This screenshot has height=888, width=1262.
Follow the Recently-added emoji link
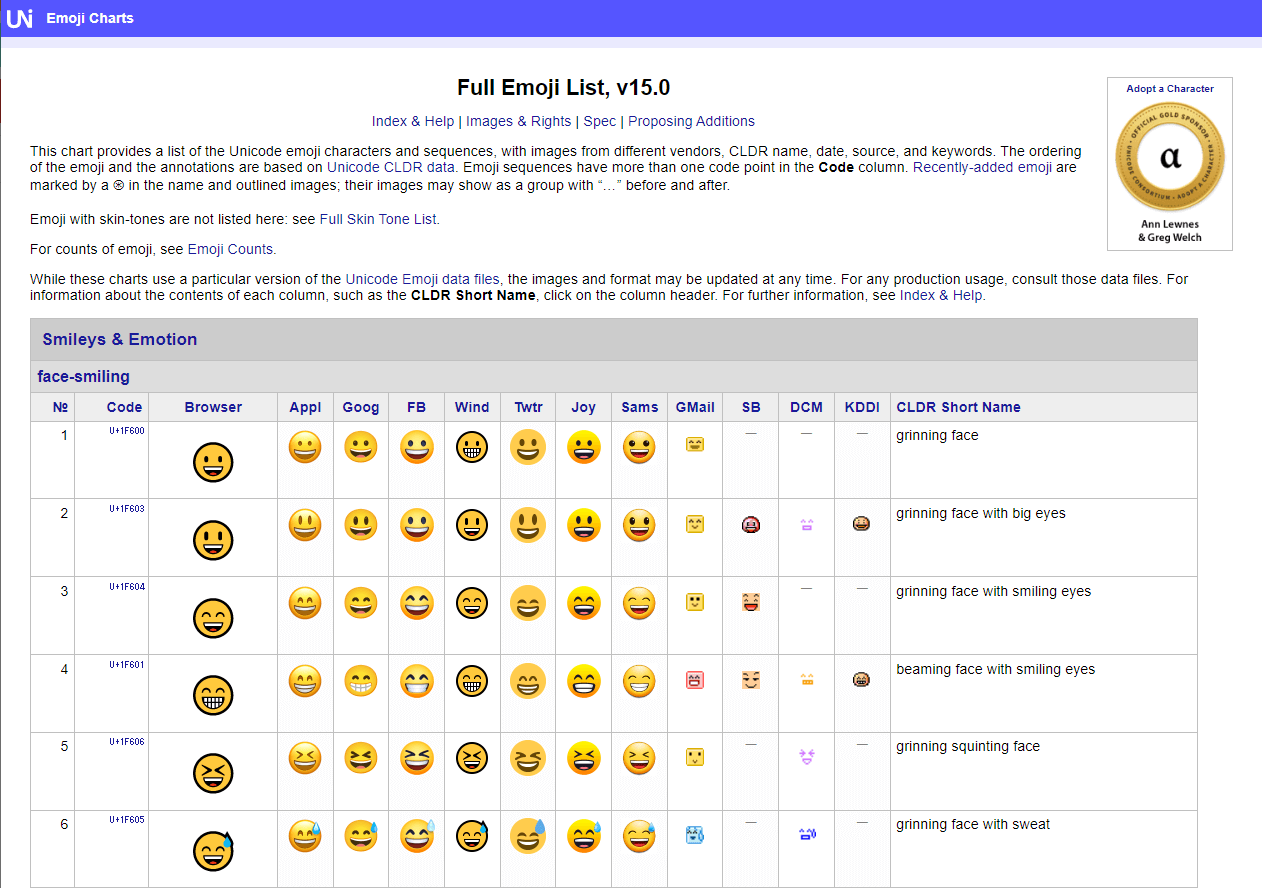(x=982, y=167)
